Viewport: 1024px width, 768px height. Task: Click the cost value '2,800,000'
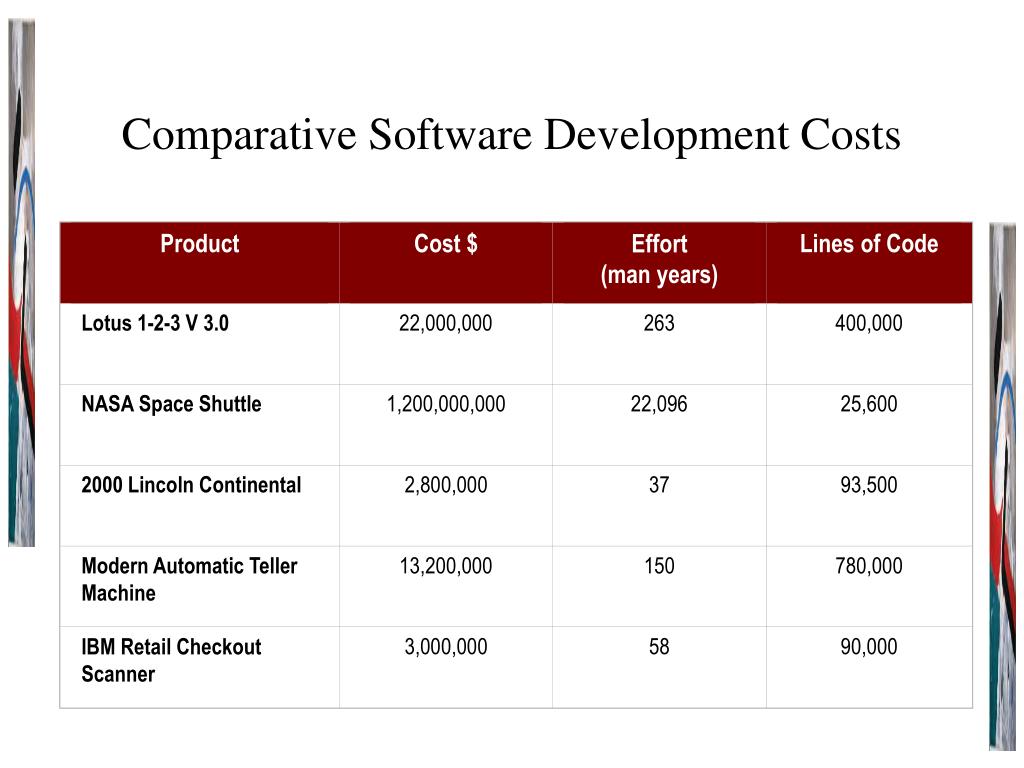(446, 485)
